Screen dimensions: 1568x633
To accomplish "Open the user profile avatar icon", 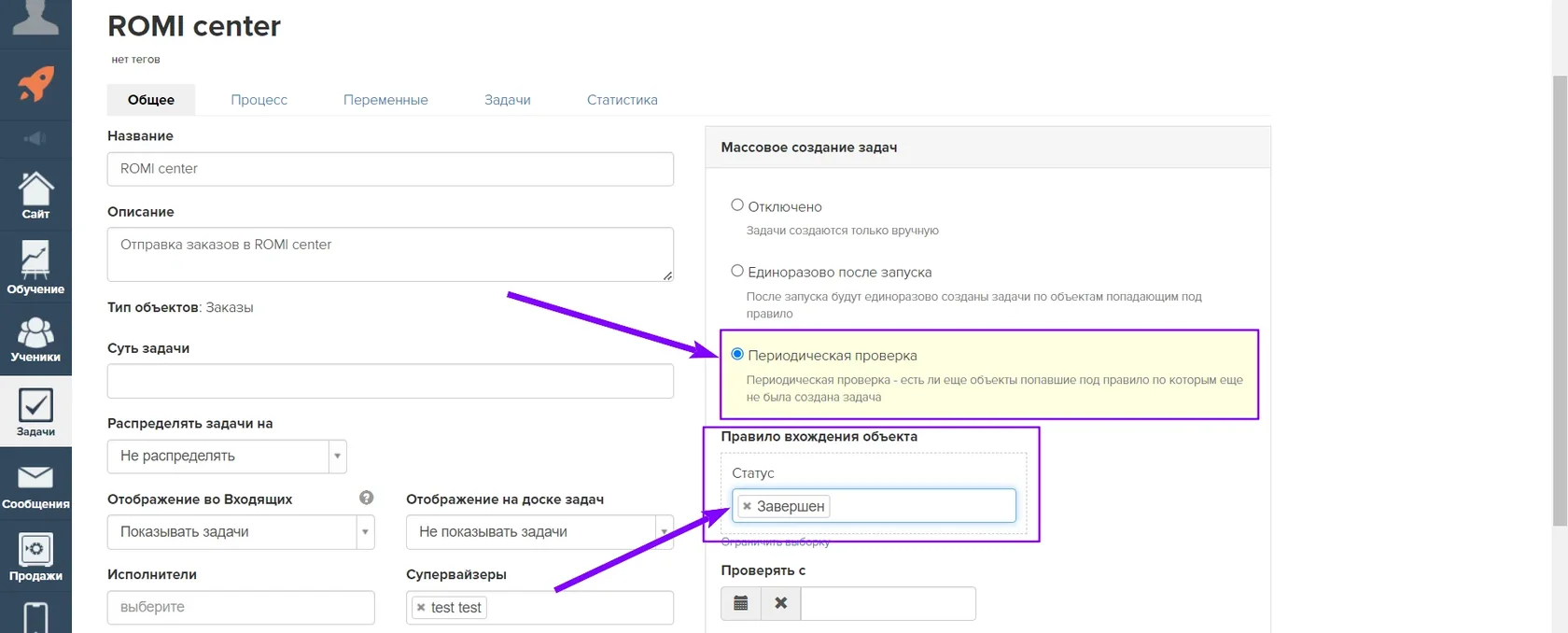I will pyautogui.click(x=35, y=17).
